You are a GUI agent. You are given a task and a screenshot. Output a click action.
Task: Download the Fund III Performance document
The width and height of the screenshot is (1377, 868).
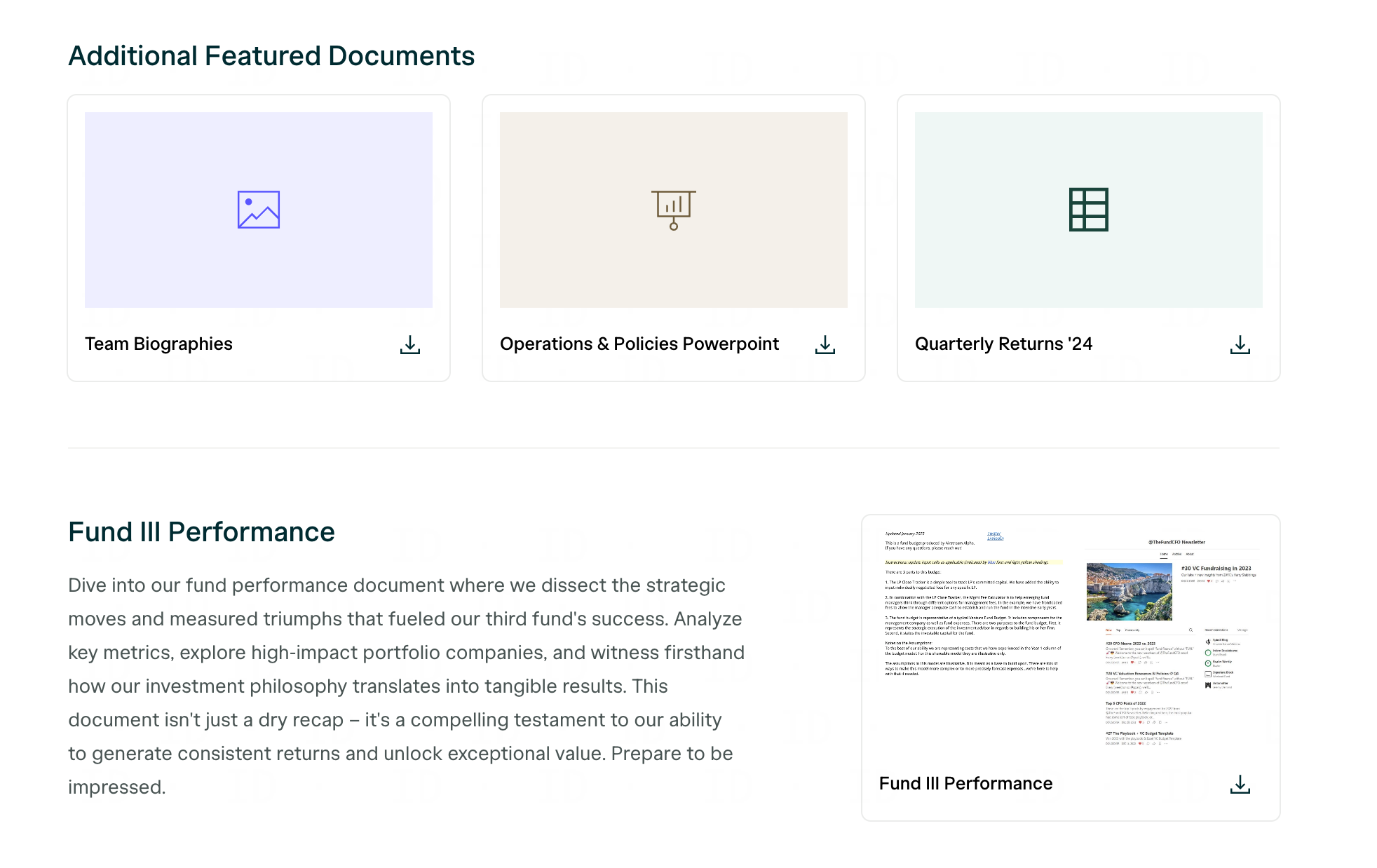click(x=1241, y=784)
